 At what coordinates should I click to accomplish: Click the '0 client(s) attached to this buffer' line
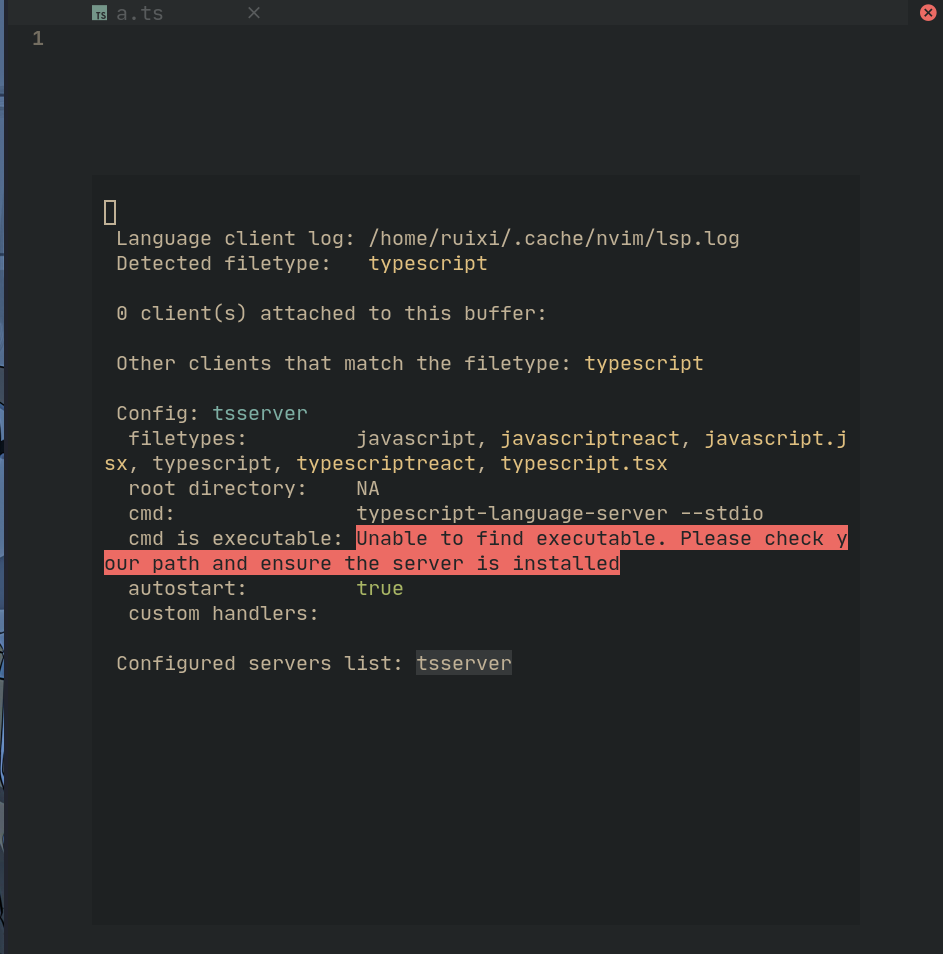pyautogui.click(x=332, y=313)
